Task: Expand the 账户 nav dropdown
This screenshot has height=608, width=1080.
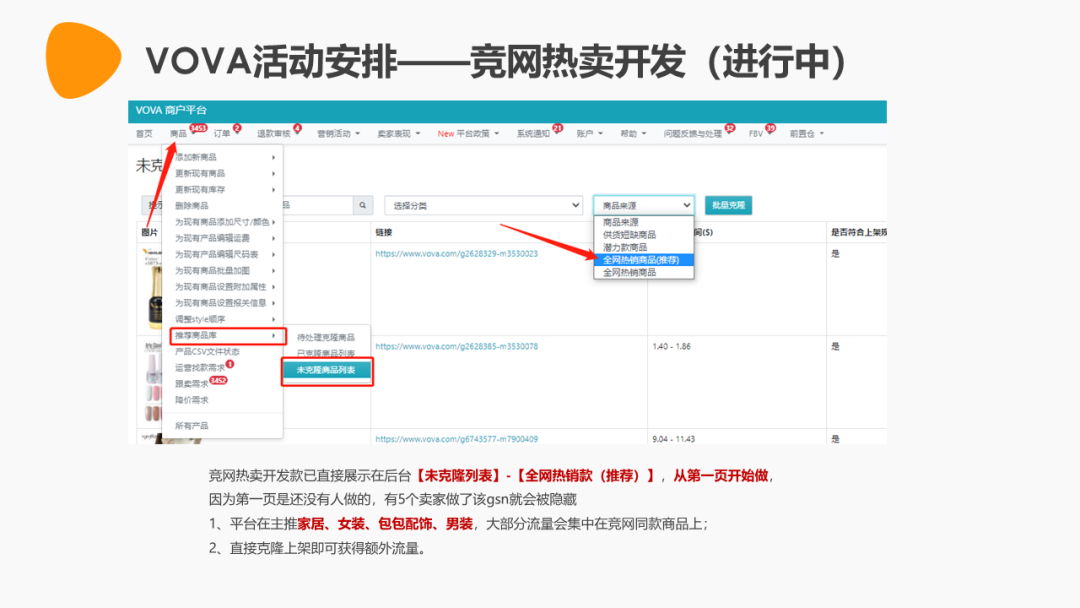Action: pyautogui.click(x=590, y=134)
